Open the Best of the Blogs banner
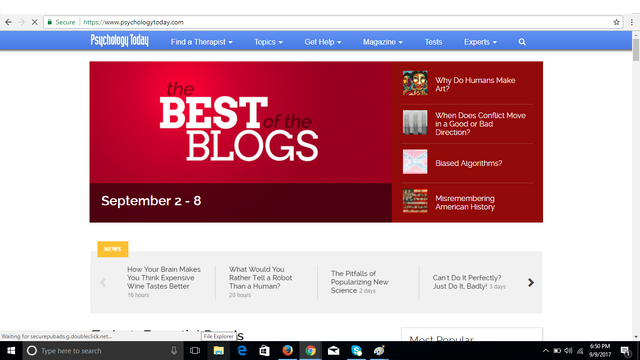 click(241, 142)
